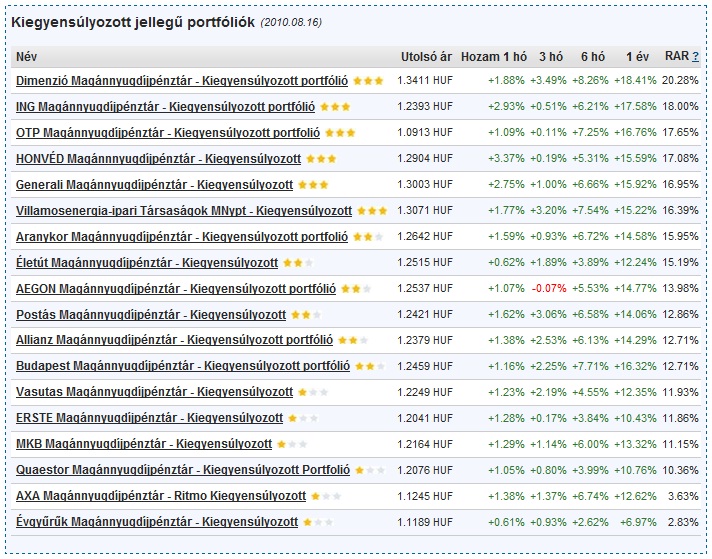Screen dimensions: 712x559
Task: Open Postás Magánnyugdíjpénztár Kiegyensúlyozott link
Action: tap(151, 314)
